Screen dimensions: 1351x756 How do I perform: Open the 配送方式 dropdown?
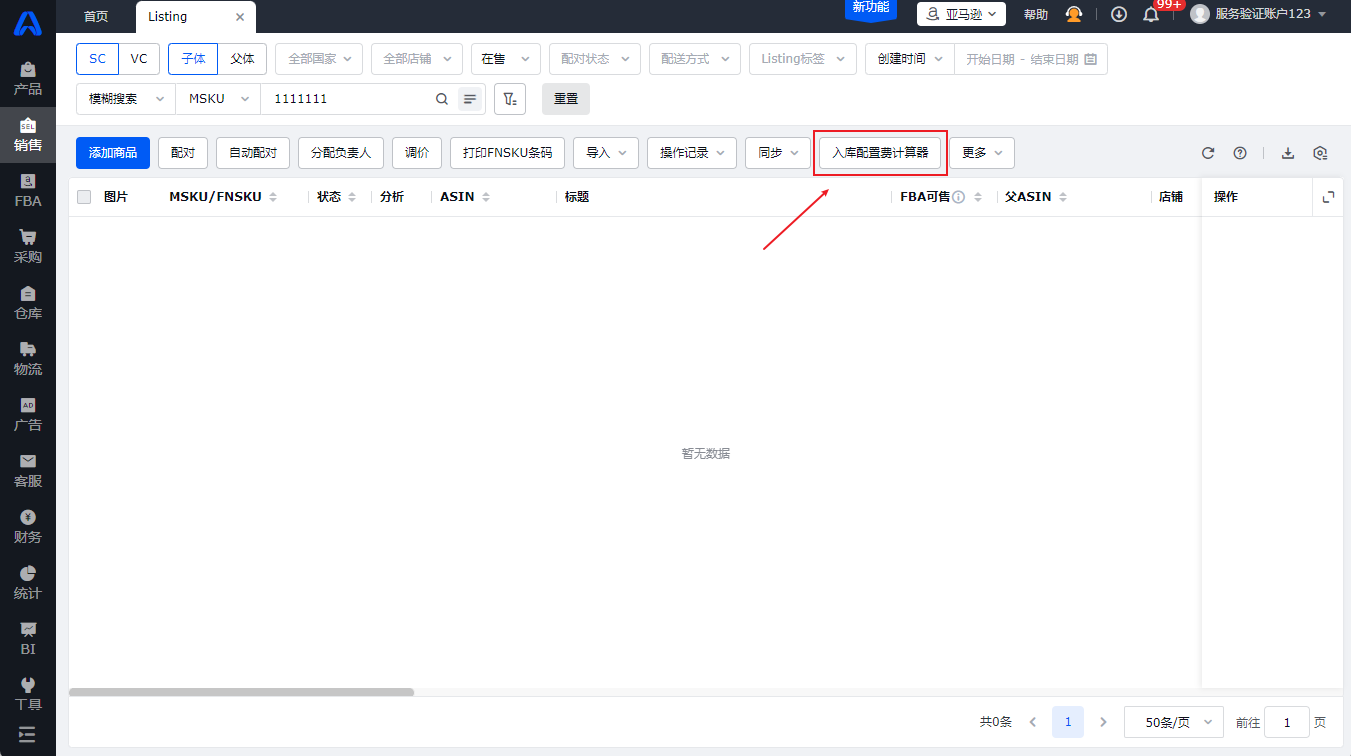point(695,59)
